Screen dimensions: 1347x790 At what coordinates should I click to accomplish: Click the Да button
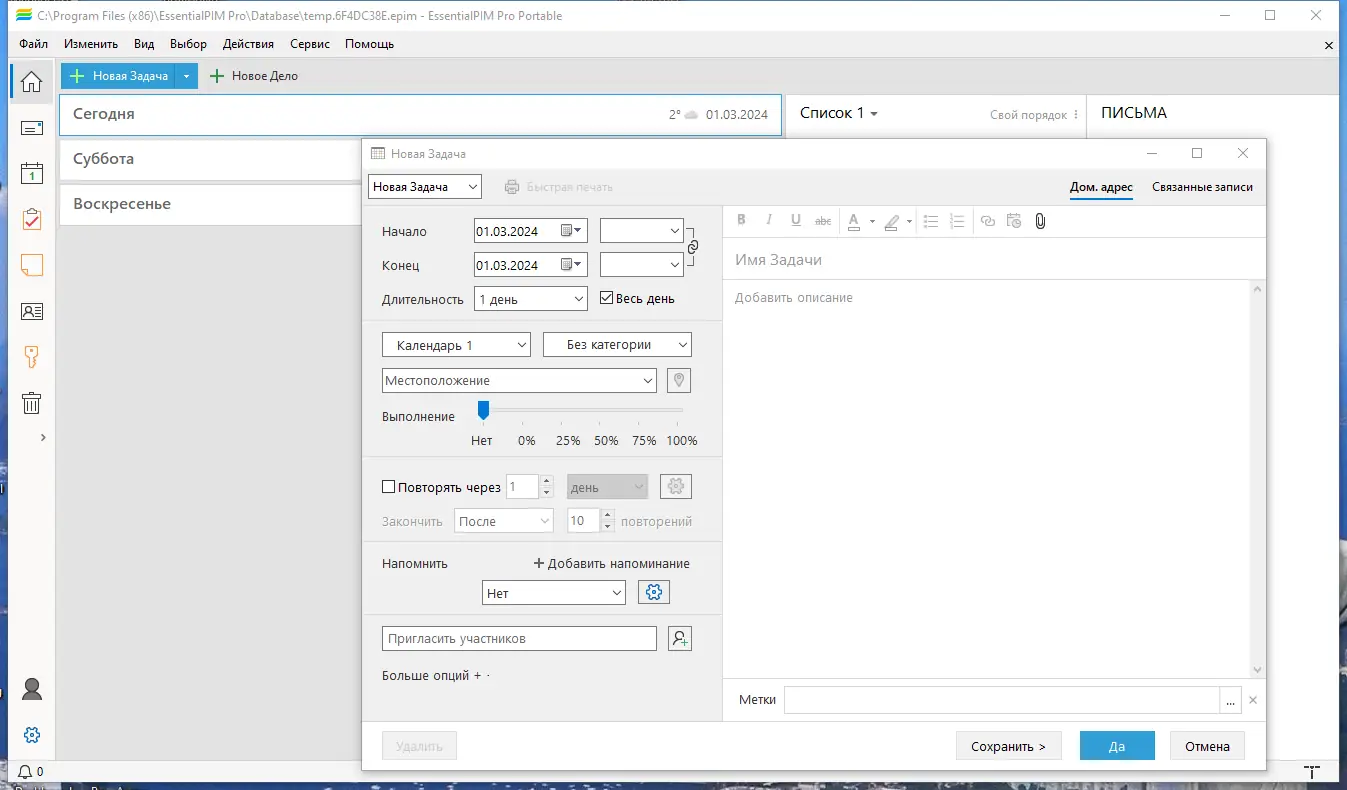[x=1117, y=746]
